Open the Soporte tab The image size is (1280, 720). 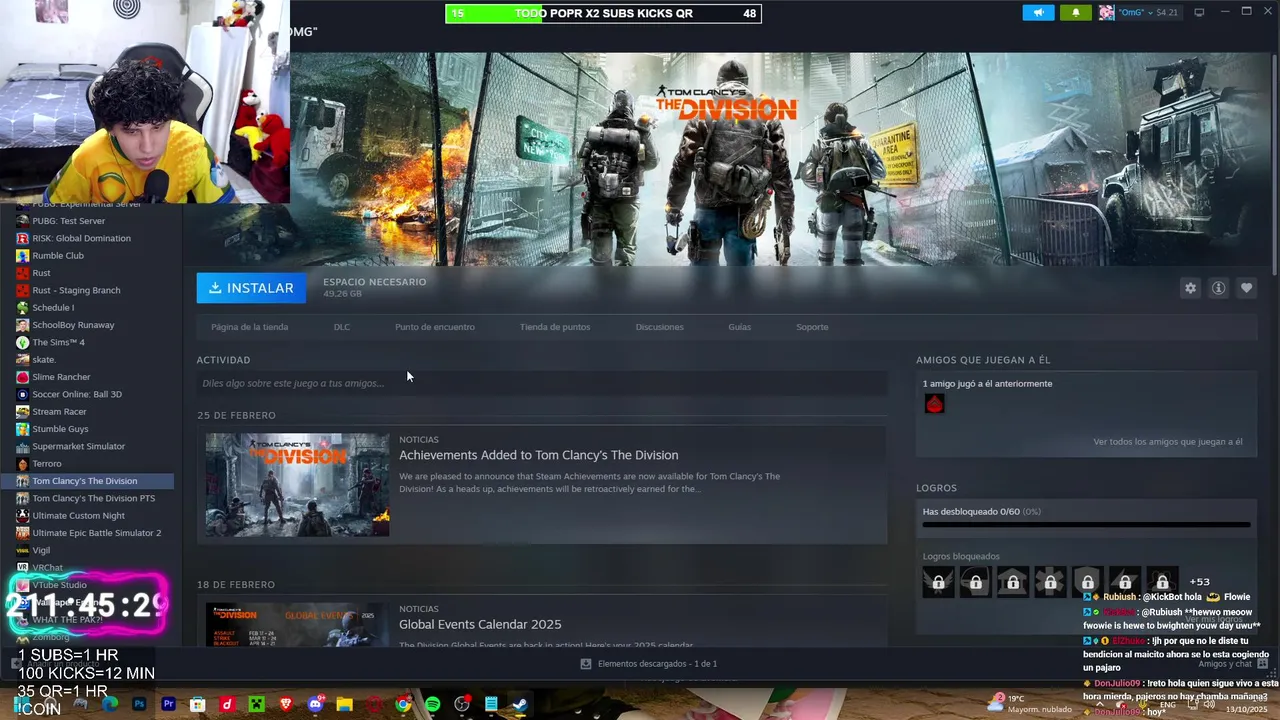click(x=812, y=327)
